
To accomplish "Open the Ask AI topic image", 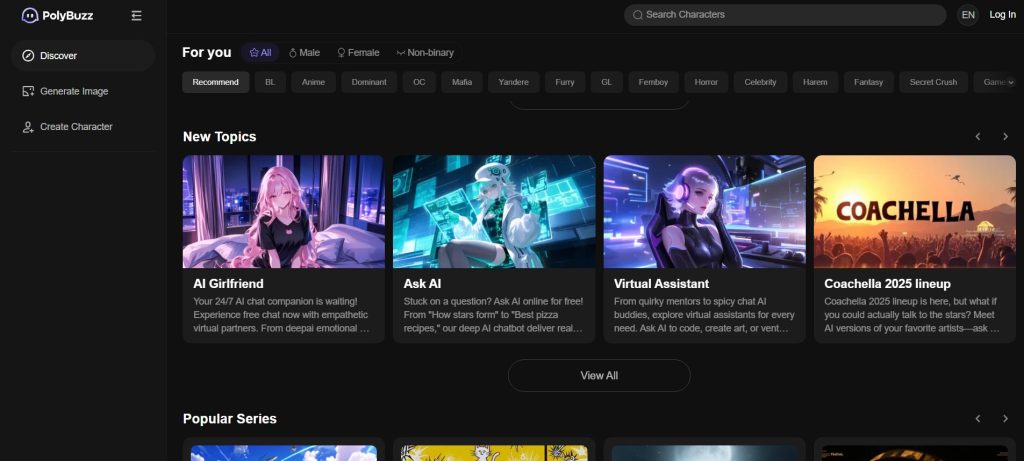I will click(494, 212).
